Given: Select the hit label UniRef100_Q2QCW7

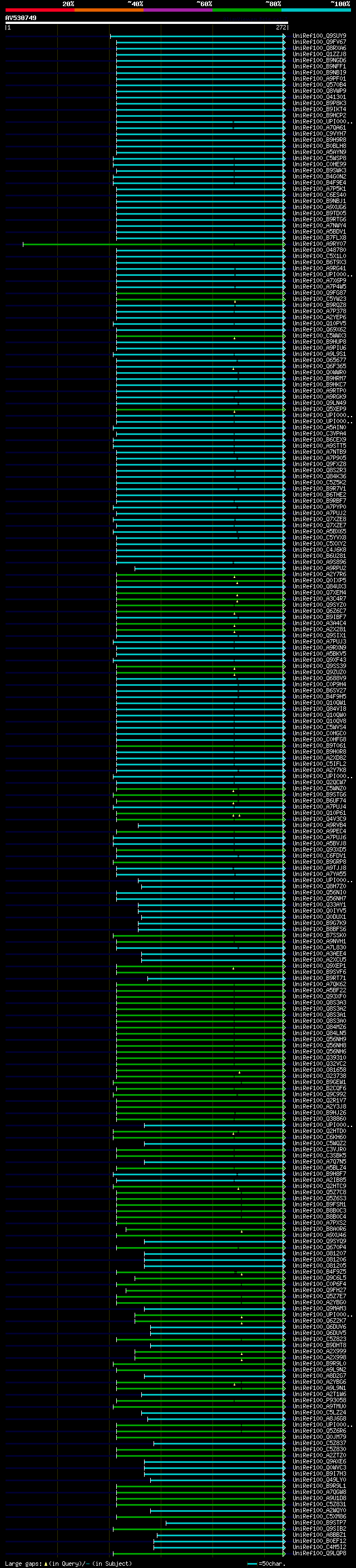Looking at the screenshot, I should (x=319, y=782).
